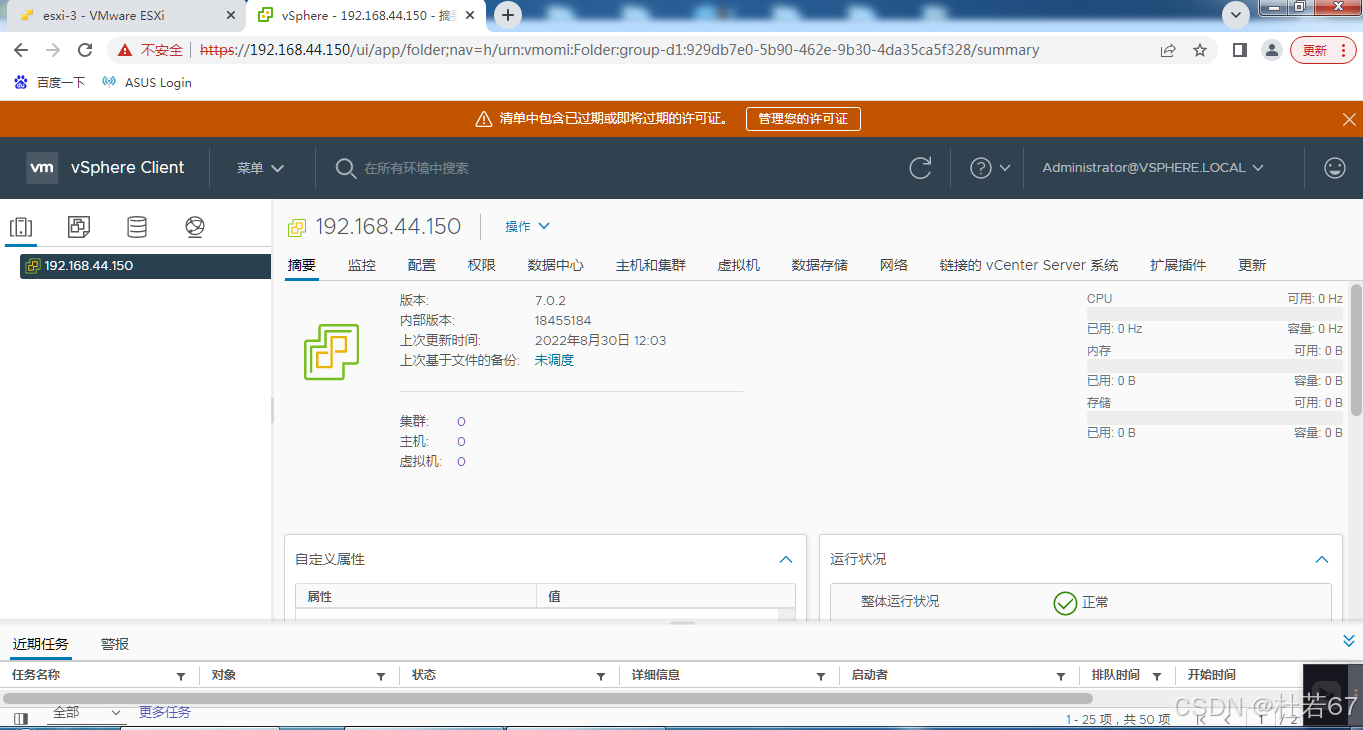The height and width of the screenshot is (730, 1363).
Task: Switch to the 监控 tab
Action: coord(362,265)
